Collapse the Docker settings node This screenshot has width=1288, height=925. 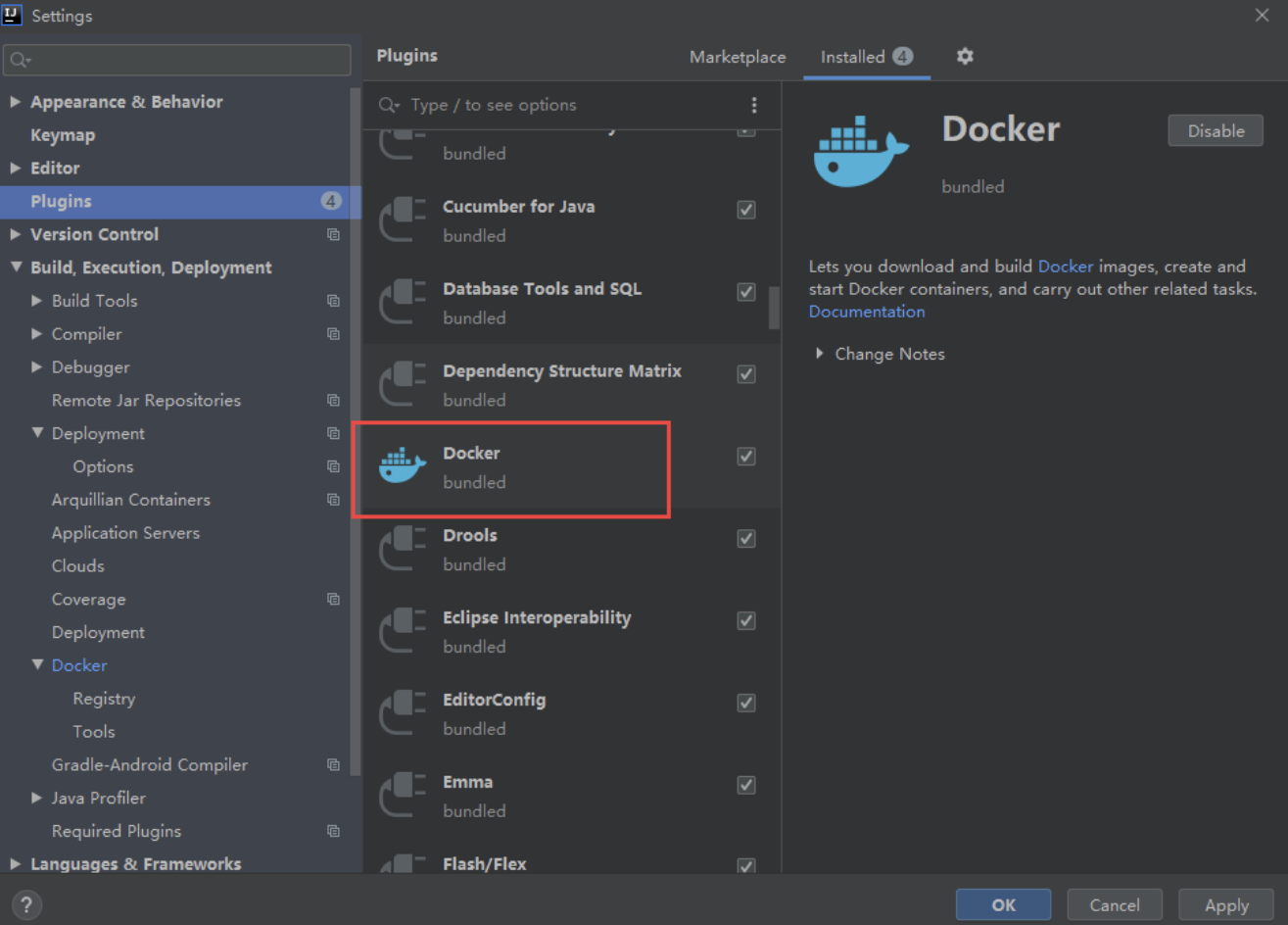pyautogui.click(x=37, y=664)
